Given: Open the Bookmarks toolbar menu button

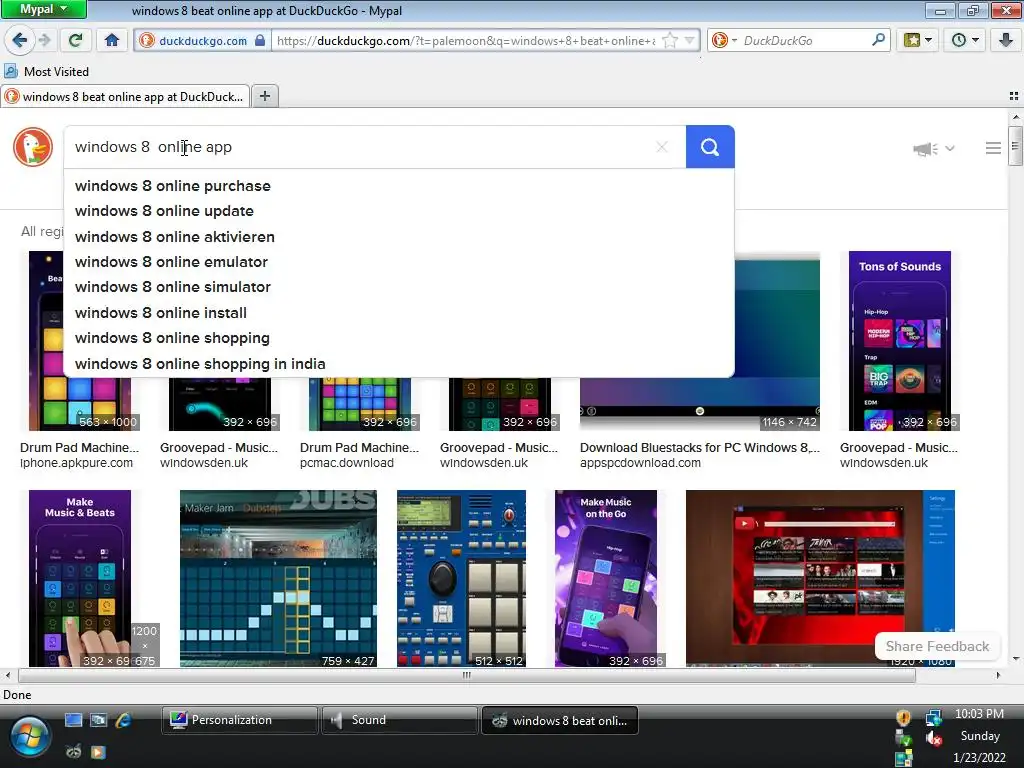Looking at the screenshot, I should (x=918, y=40).
